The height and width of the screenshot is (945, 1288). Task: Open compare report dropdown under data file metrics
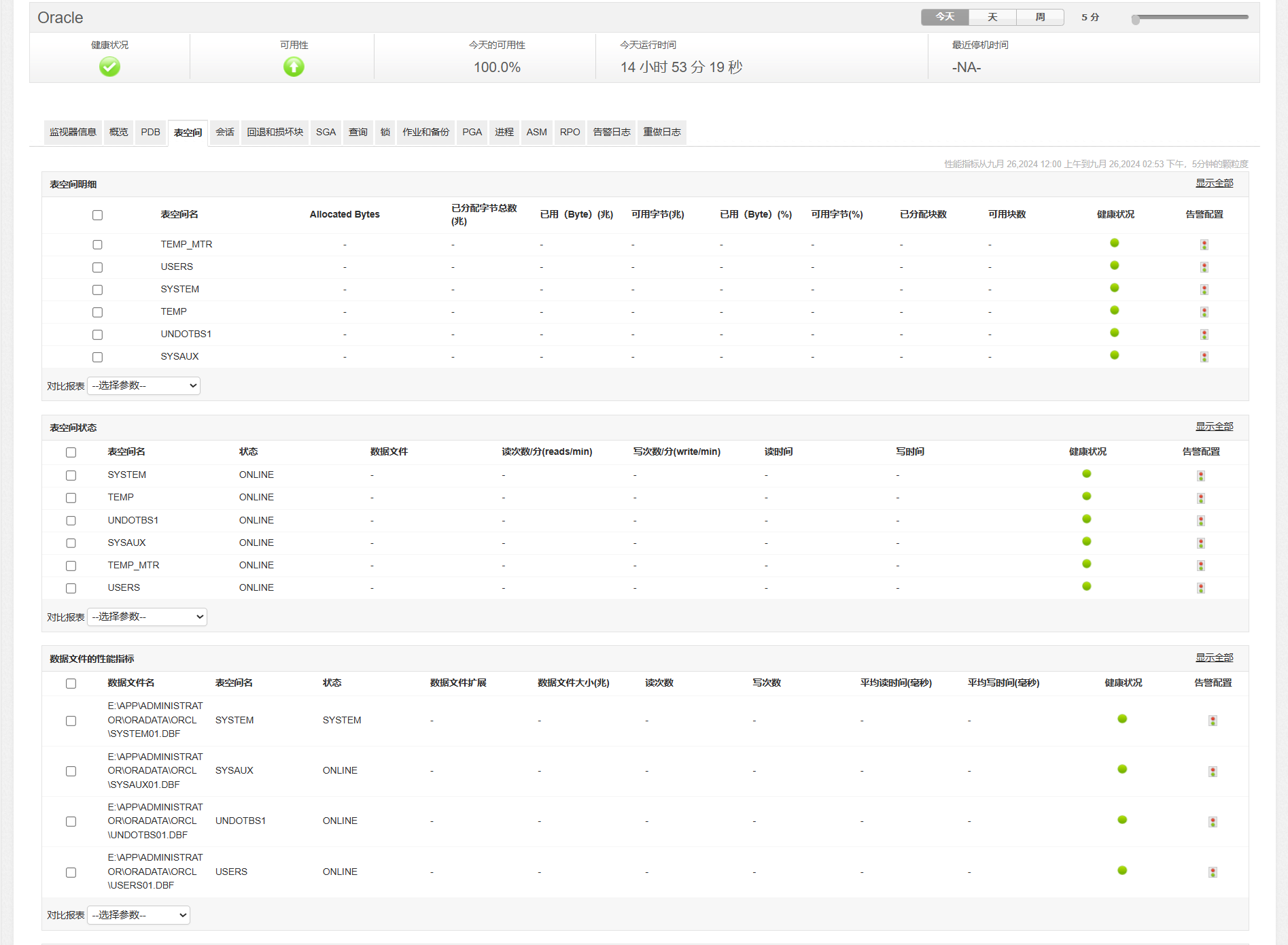pos(139,915)
